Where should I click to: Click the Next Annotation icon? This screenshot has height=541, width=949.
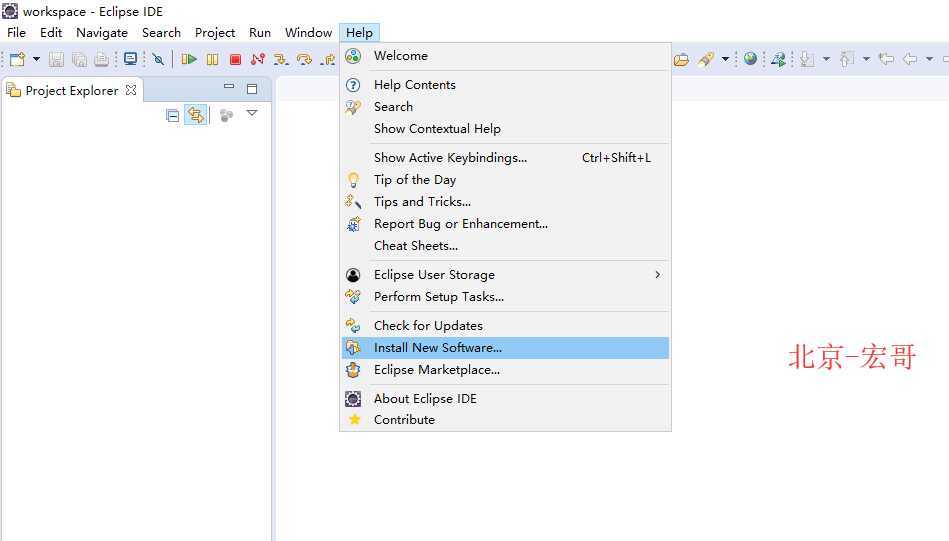[x=806, y=59]
